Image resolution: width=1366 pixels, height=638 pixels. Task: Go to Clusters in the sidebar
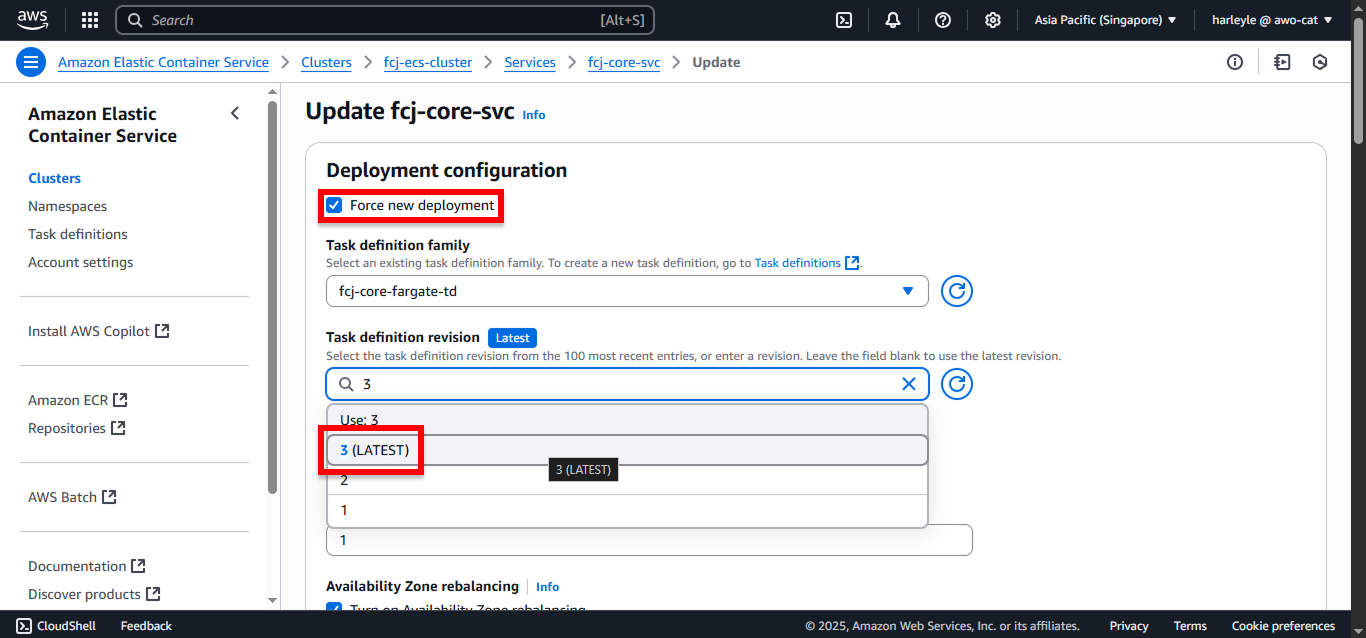coord(54,178)
